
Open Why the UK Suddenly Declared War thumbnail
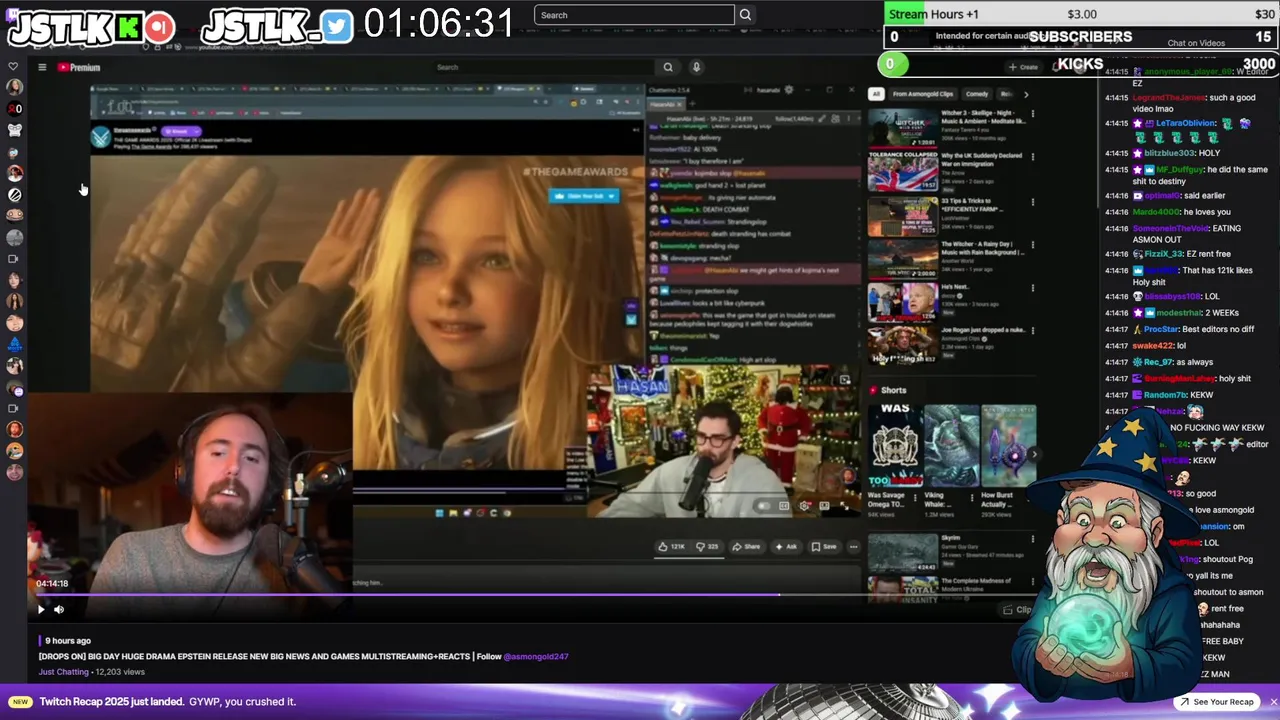903,171
